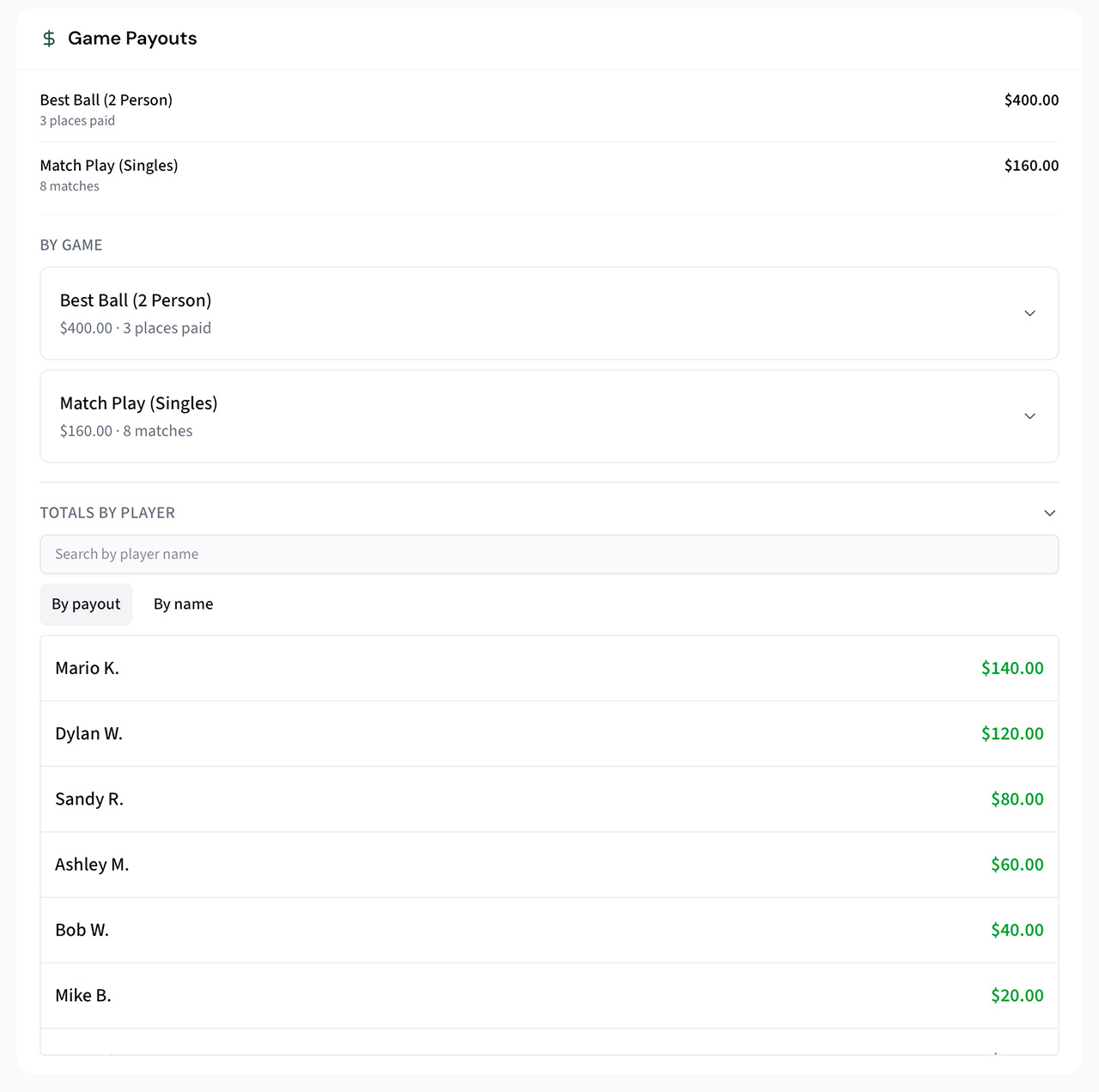Viewport: 1099px width, 1092px height.
Task: Collapse the Totals by Player section
Action: tap(1049, 513)
